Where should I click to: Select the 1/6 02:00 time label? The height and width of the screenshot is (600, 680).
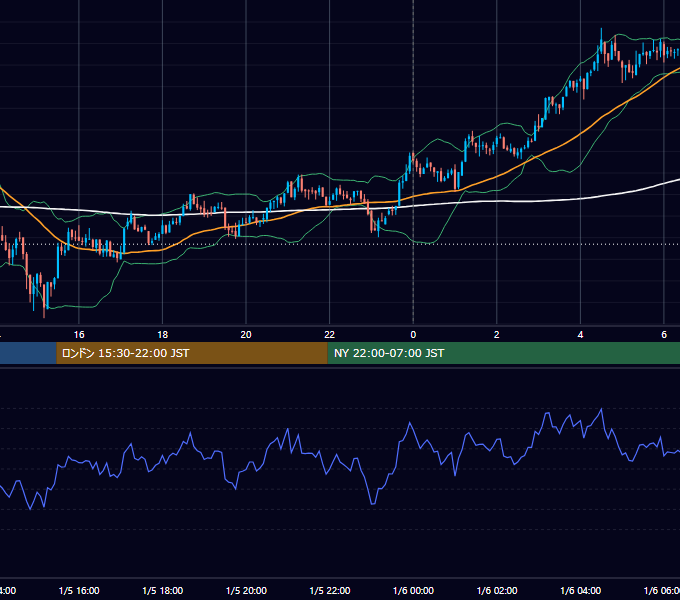[x=497, y=590]
